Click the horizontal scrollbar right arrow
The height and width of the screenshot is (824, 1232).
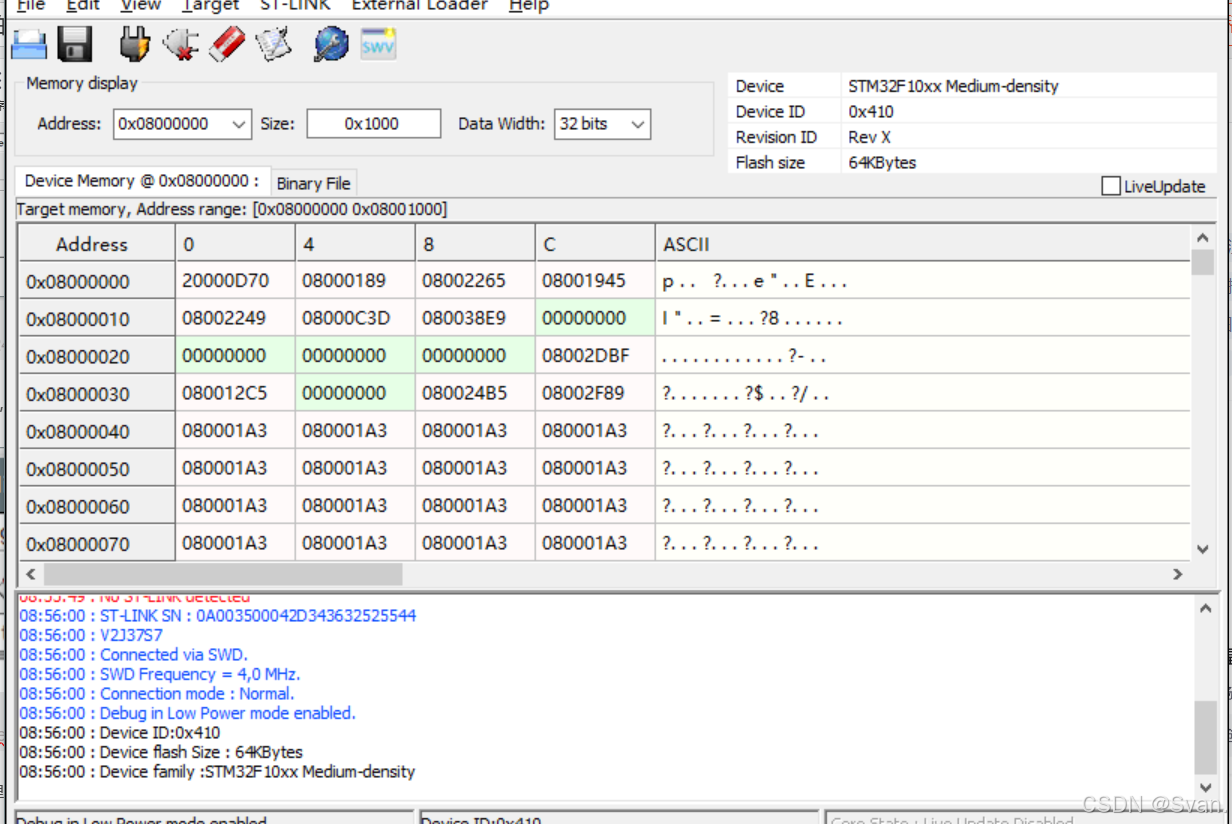[1177, 574]
